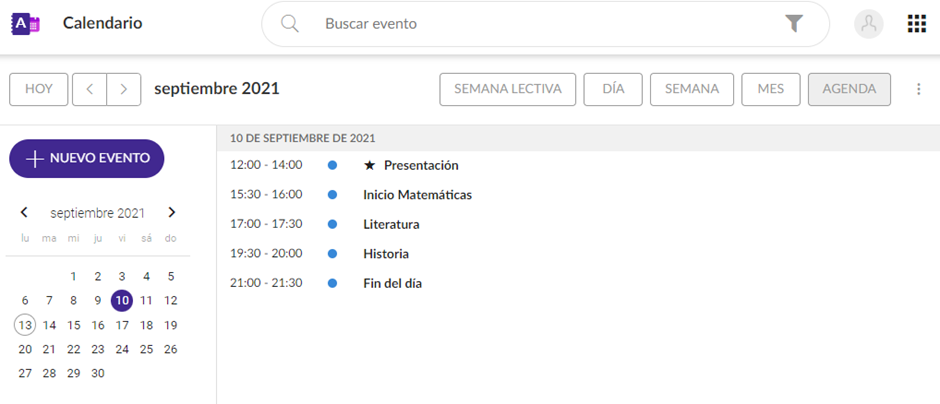Screen dimensions: 940x404
Task: Go to next period with toolbar arrow
Action: [x=123, y=89]
